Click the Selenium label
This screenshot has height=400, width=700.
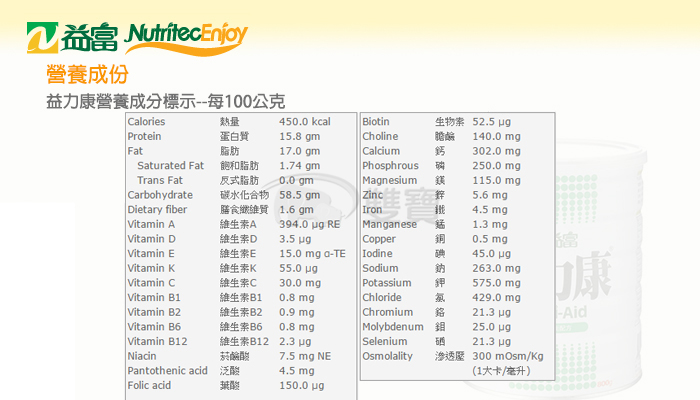(384, 342)
